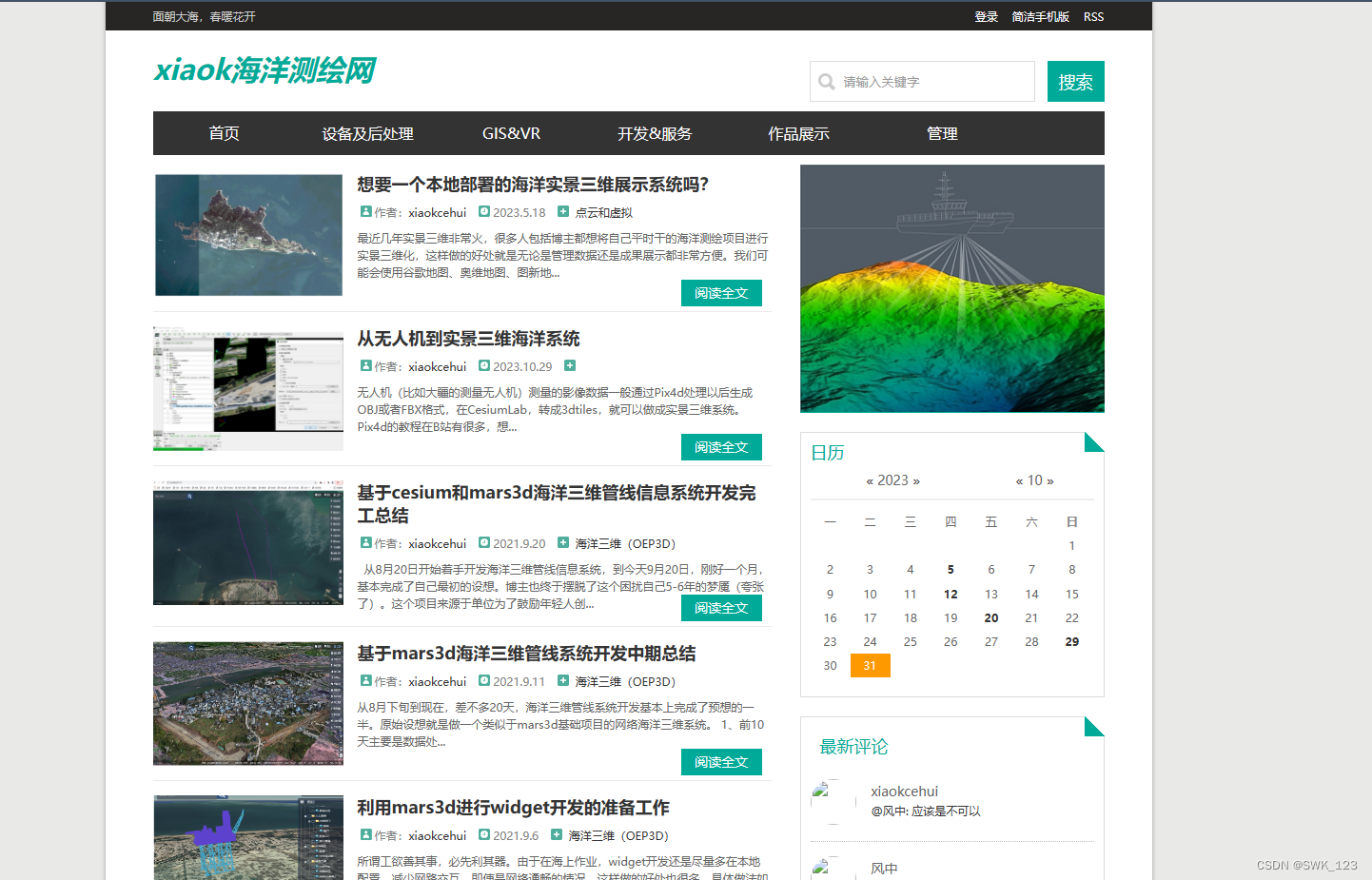Click dark sea map thumbnail of 完工总结 article
Viewport: 1372px width, 880px height.
[248, 543]
